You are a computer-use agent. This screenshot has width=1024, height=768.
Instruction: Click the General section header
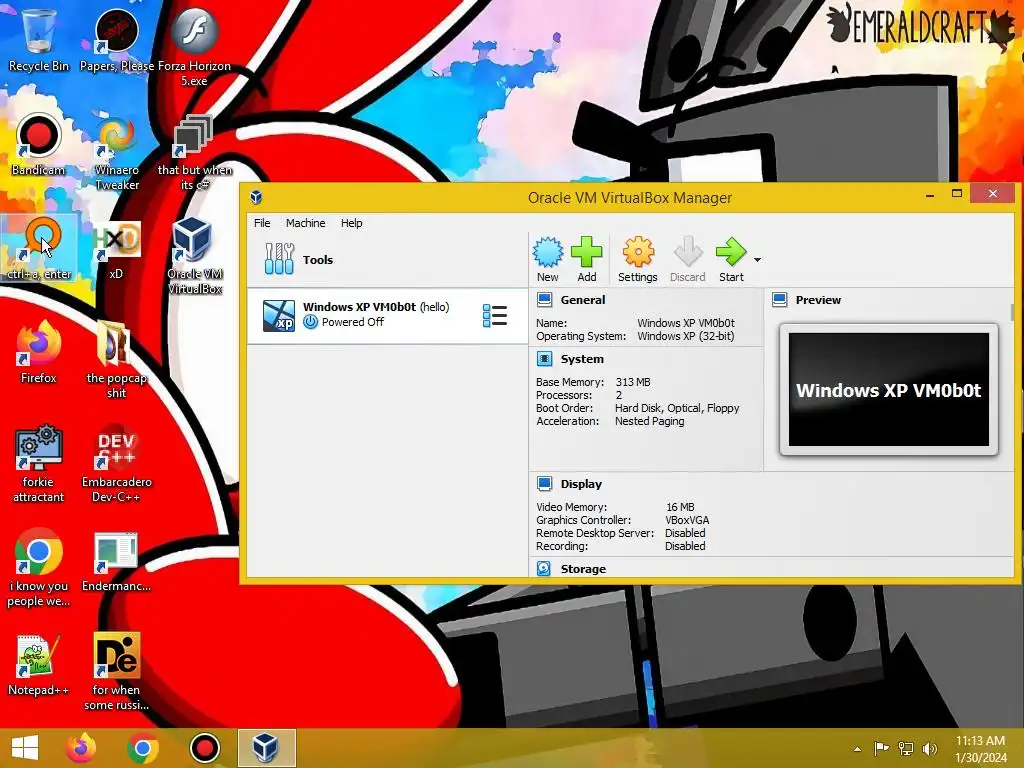583,300
